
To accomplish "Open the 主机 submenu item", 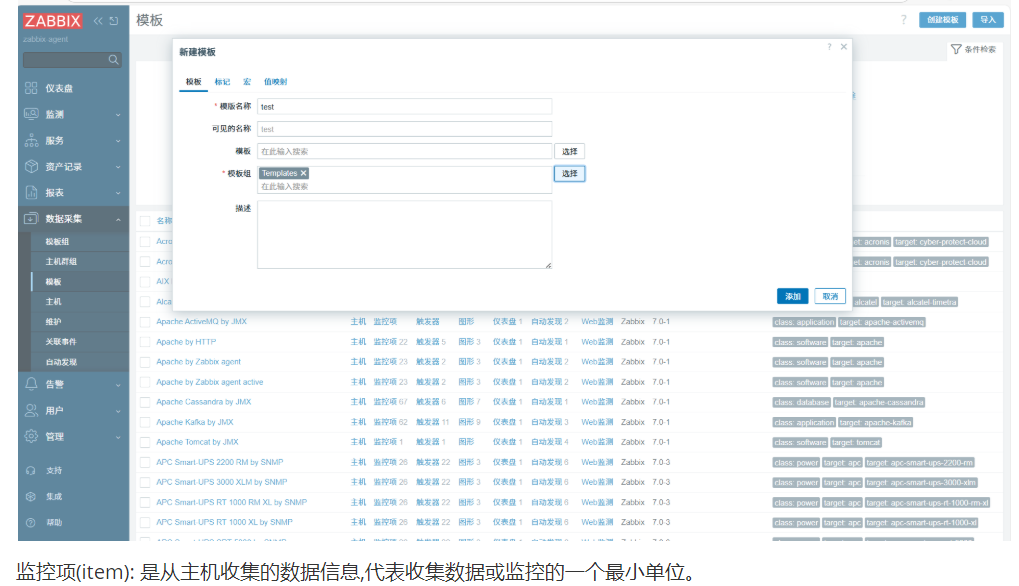I will 53,301.
